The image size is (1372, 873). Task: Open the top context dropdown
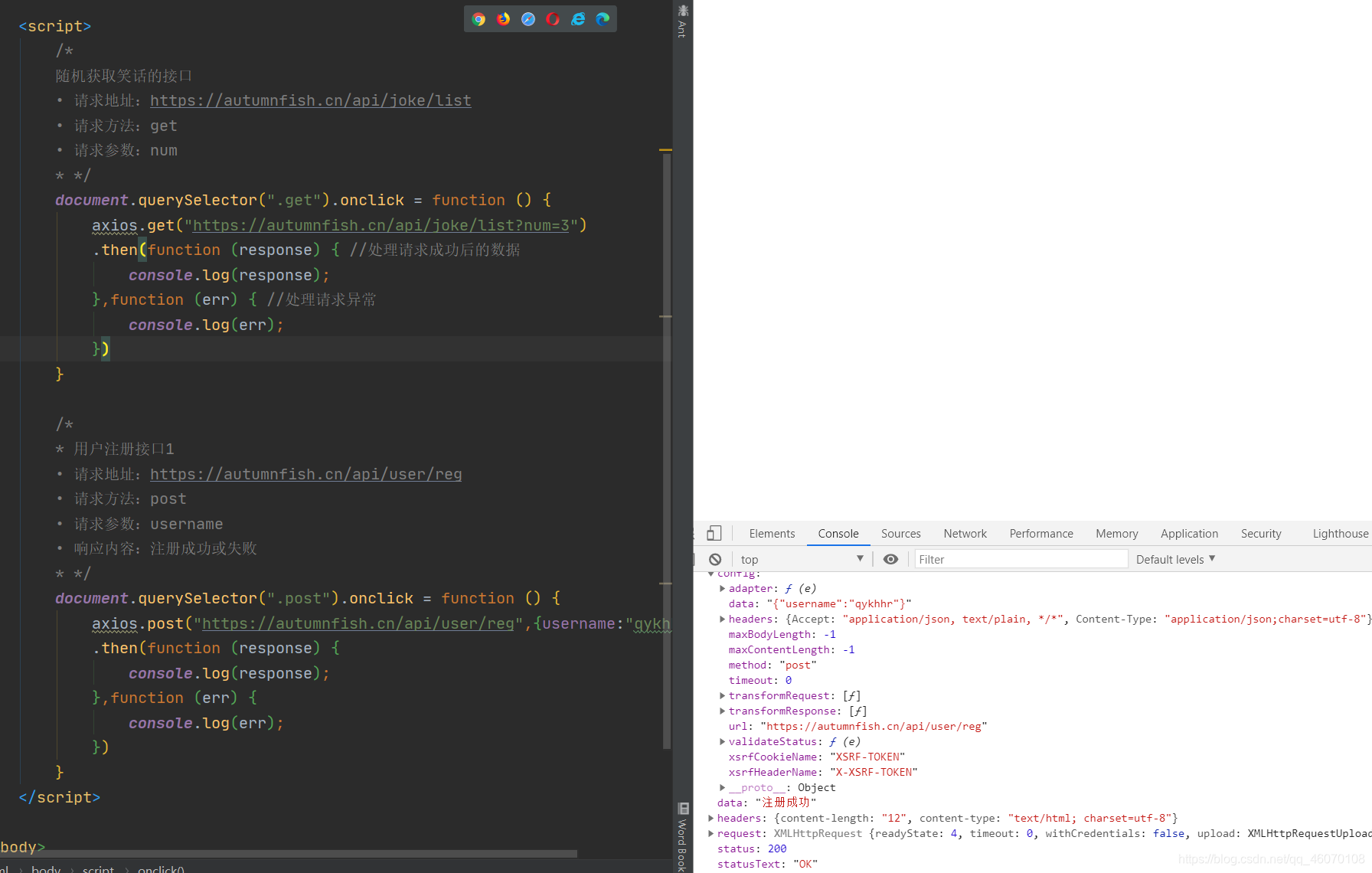(x=801, y=559)
